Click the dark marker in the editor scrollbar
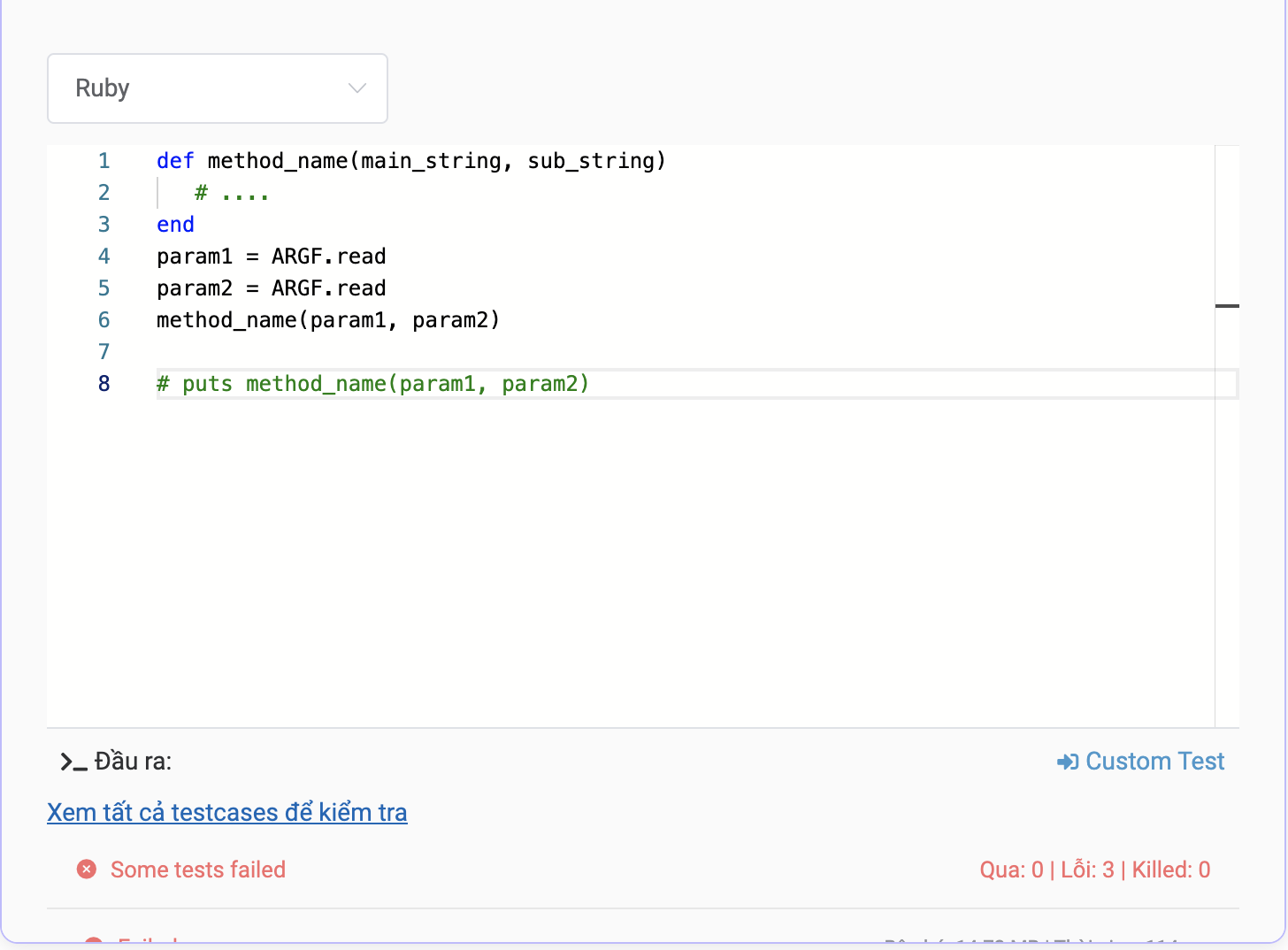The width and height of the screenshot is (1288, 950). (1227, 306)
